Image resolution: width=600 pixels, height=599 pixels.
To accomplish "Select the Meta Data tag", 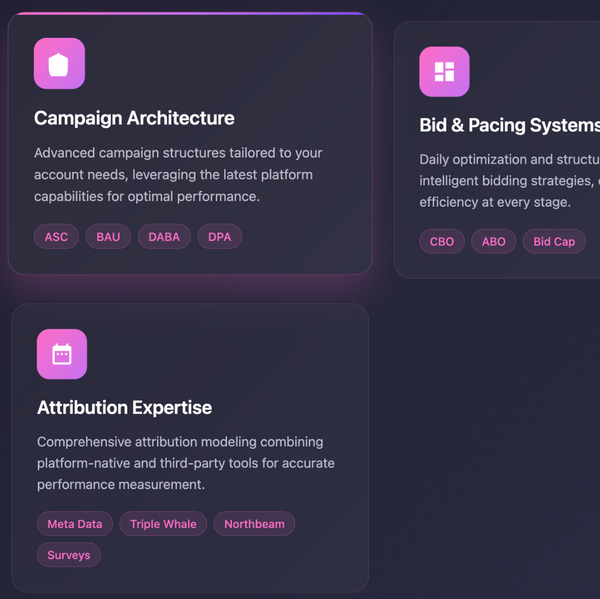I will 75,524.
